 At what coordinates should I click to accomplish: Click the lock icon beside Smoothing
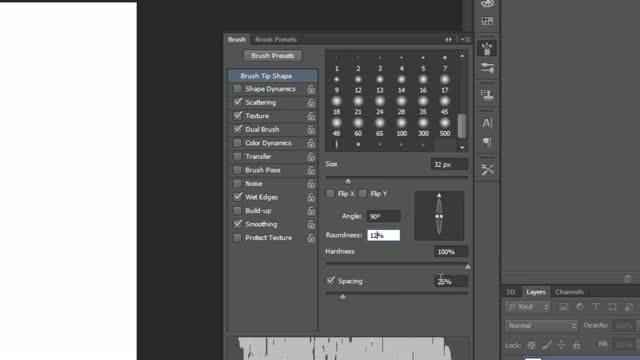pyautogui.click(x=311, y=224)
